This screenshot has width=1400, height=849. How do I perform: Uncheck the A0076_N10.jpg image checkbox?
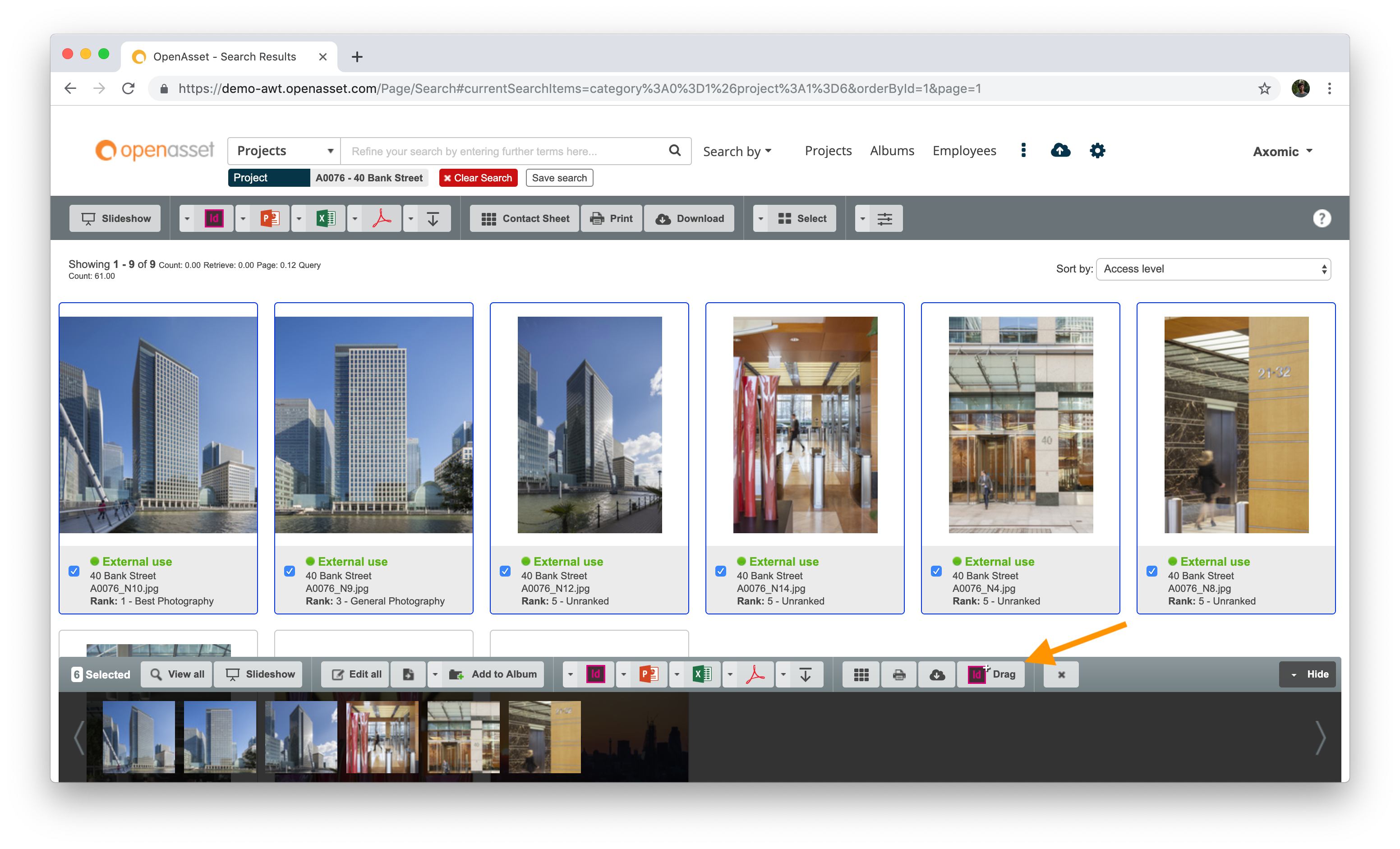pos(74,571)
